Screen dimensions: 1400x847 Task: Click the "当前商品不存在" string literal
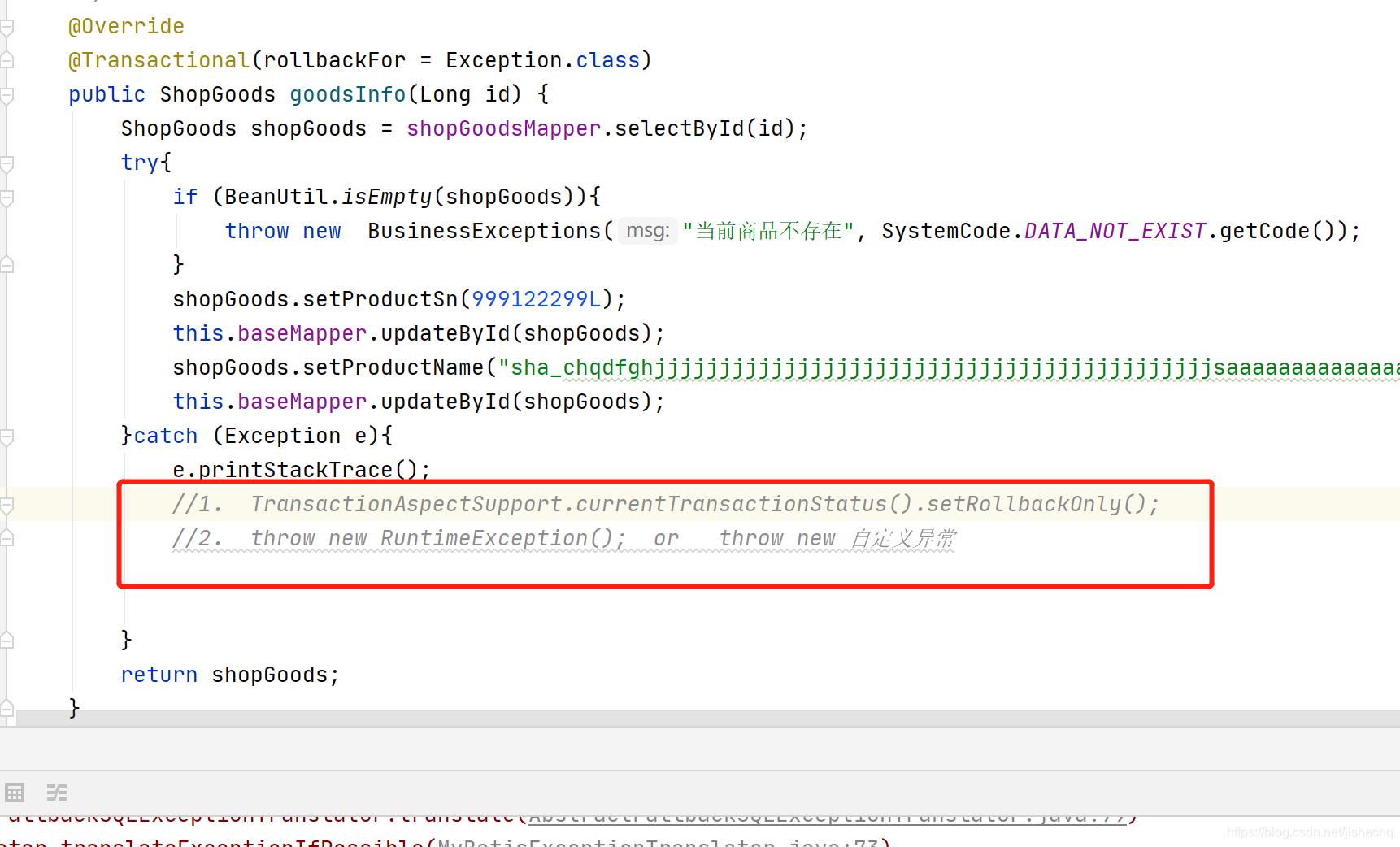[767, 230]
